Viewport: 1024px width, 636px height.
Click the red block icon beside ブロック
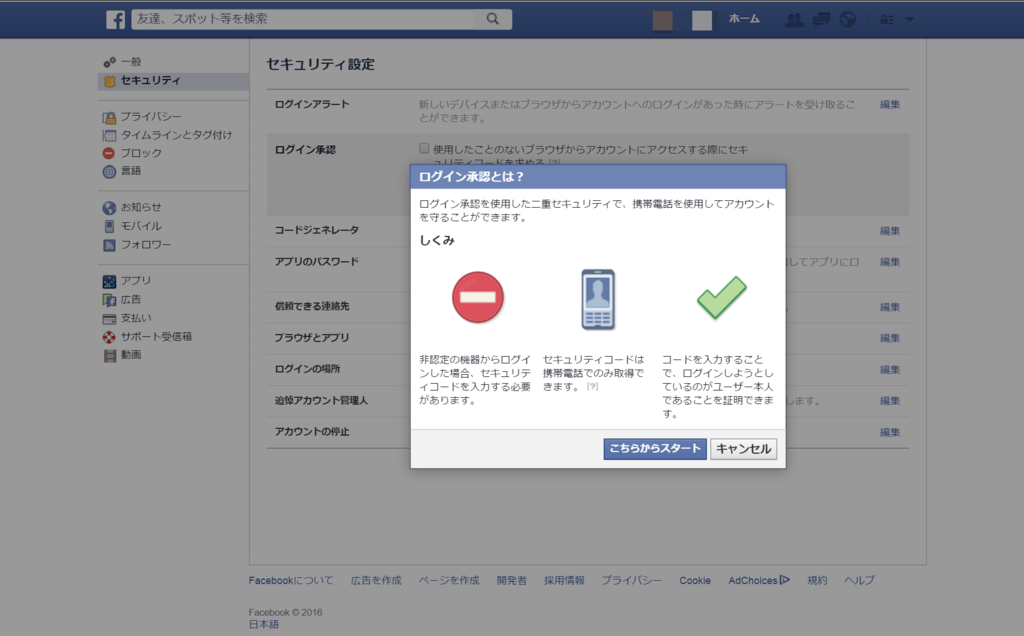(109, 153)
